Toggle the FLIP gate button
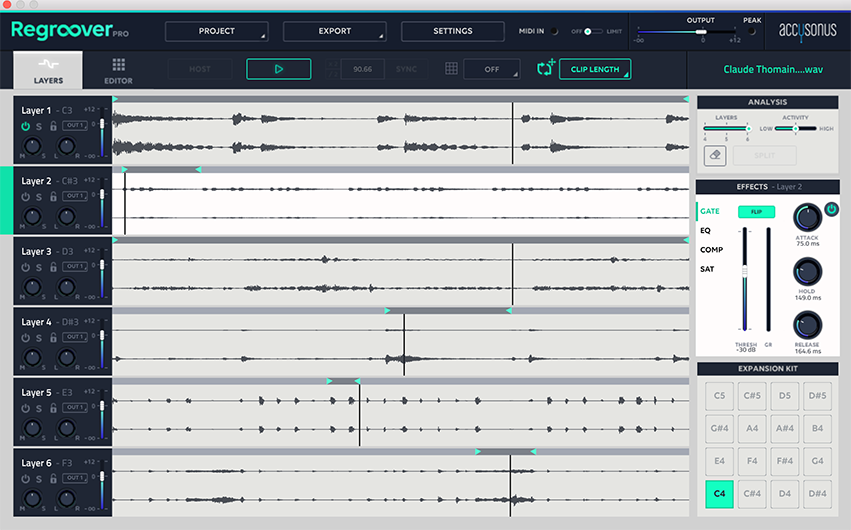The width and height of the screenshot is (851, 530). [756, 212]
